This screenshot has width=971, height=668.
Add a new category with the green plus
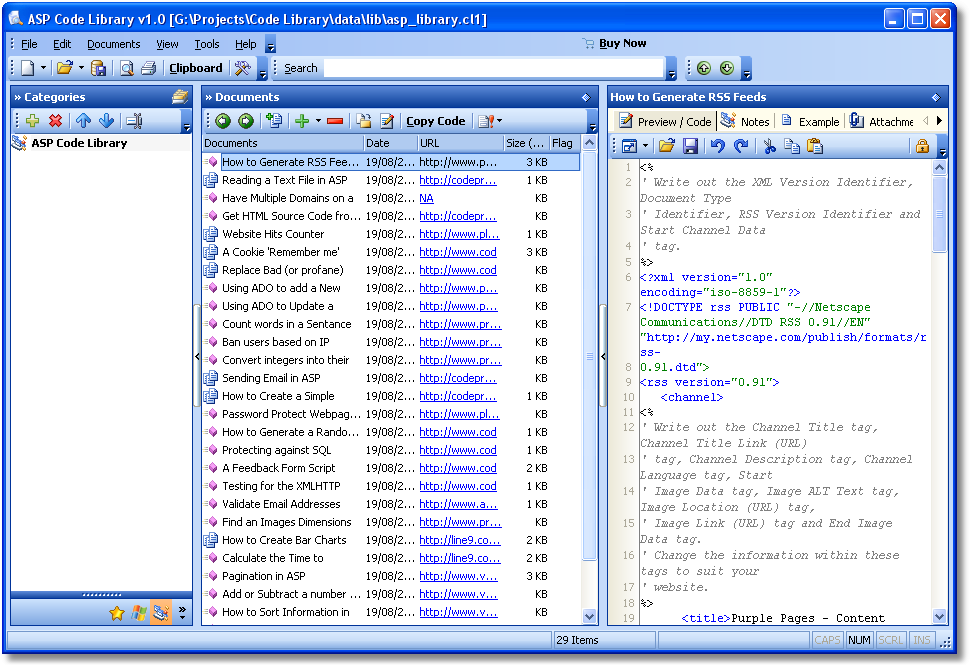33,119
